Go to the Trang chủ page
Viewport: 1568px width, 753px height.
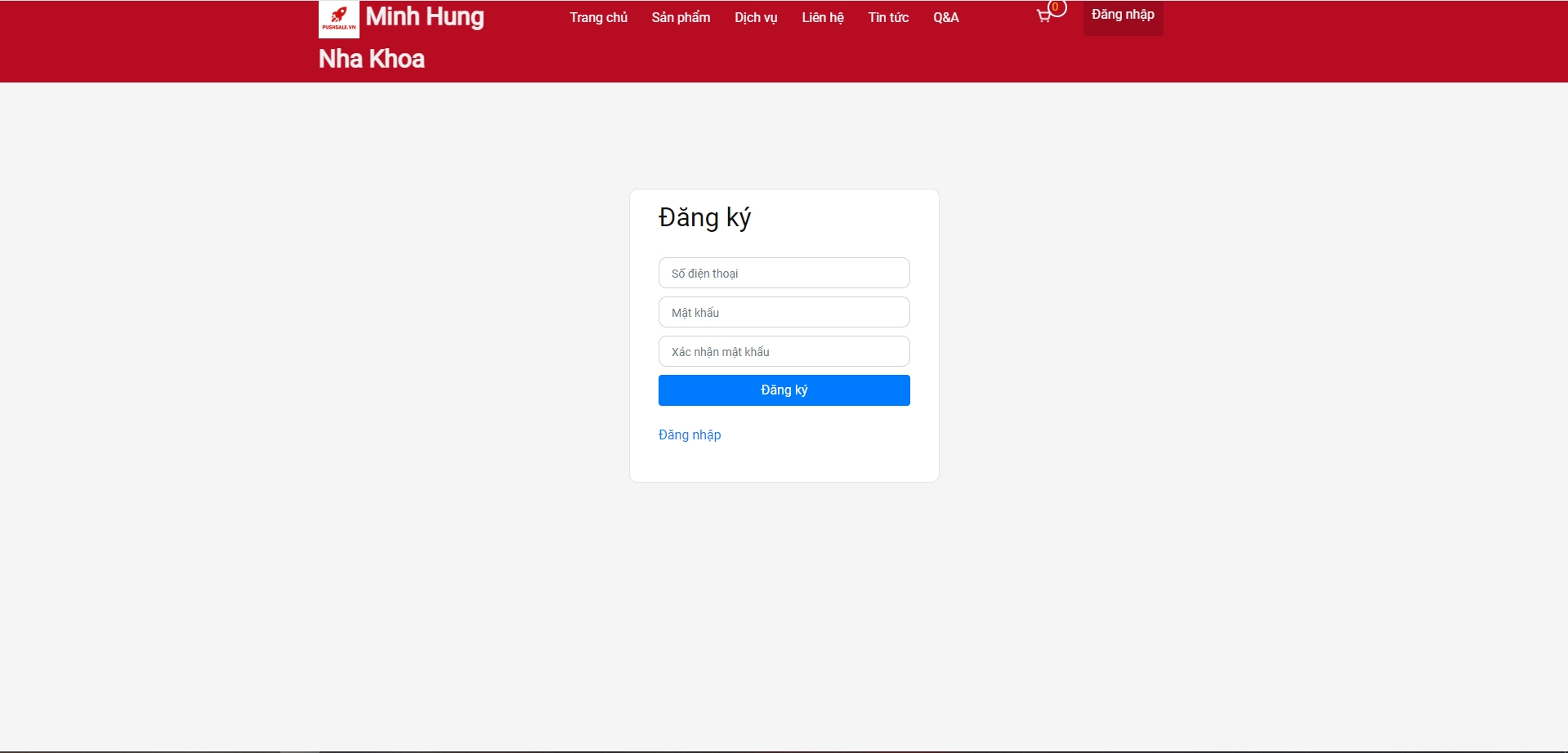pos(598,17)
